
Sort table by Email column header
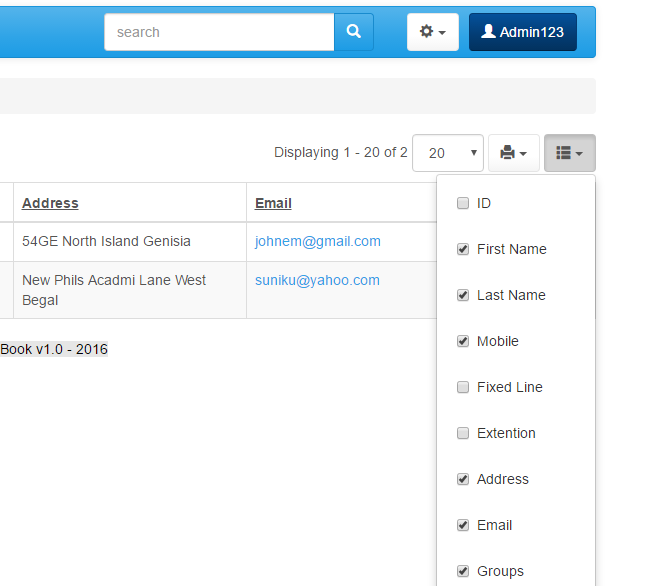click(x=273, y=203)
